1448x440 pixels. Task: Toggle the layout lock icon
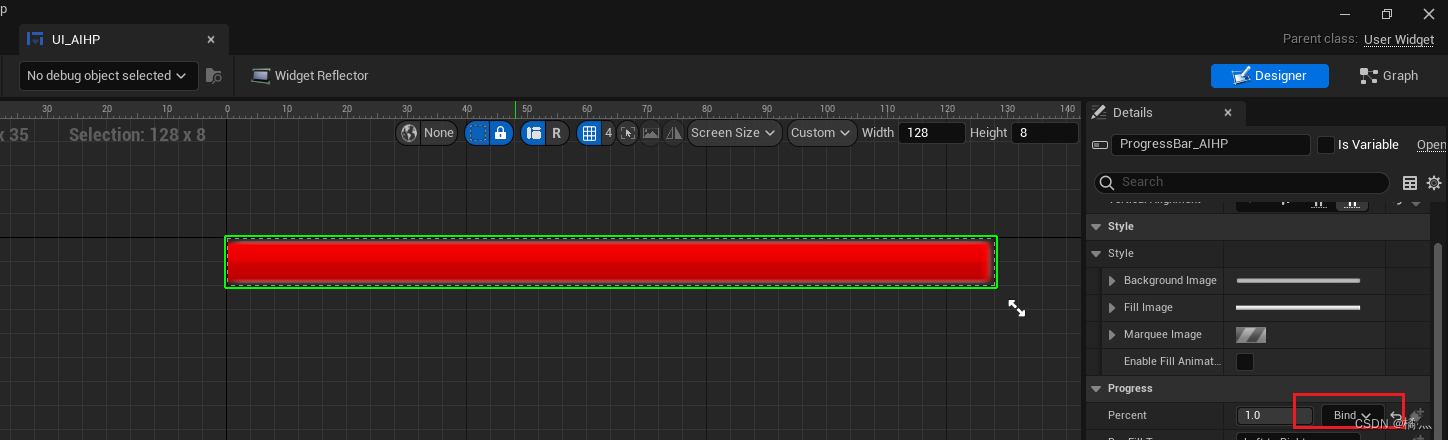[501, 132]
